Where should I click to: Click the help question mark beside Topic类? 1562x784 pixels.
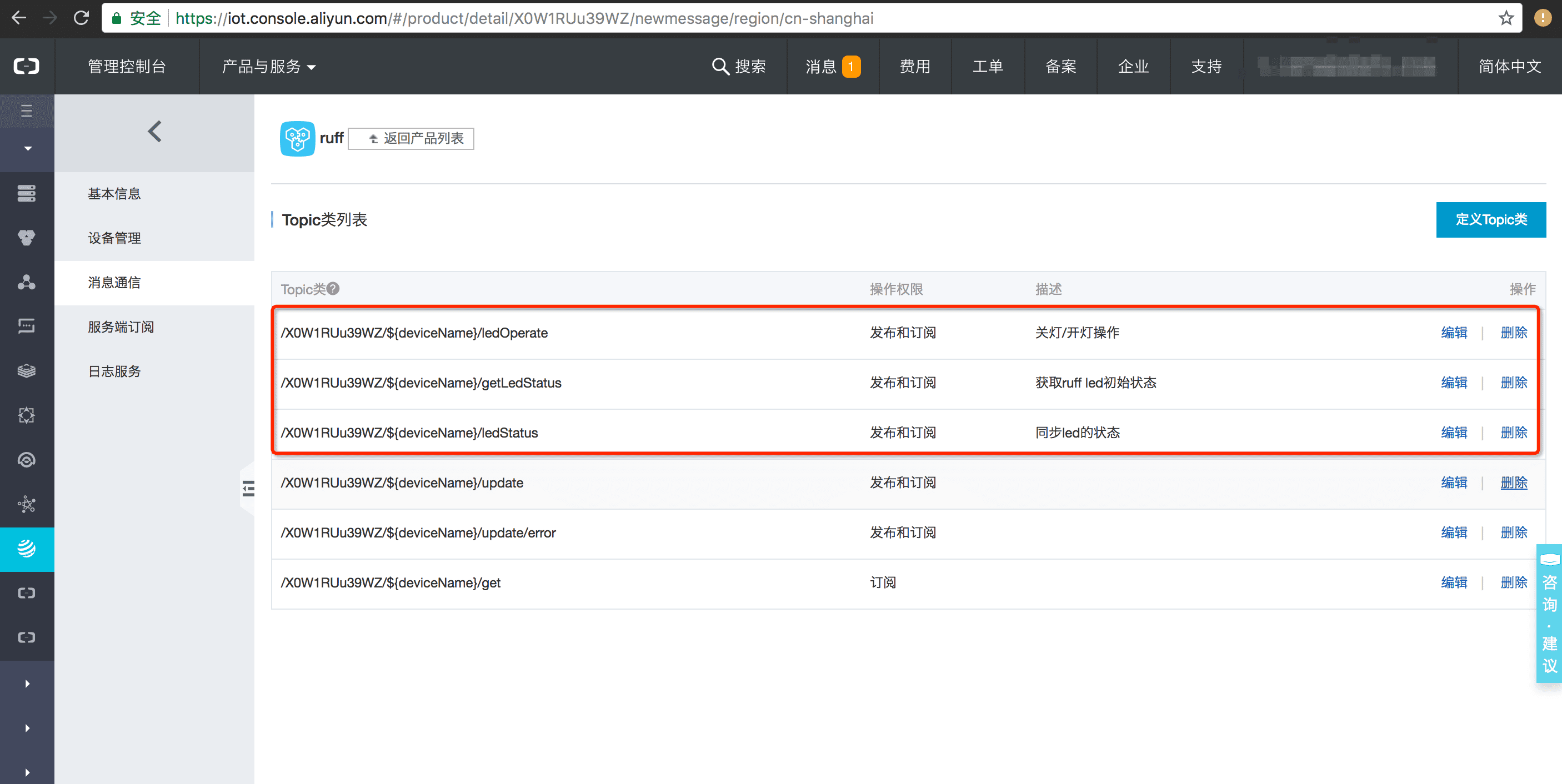click(x=333, y=289)
